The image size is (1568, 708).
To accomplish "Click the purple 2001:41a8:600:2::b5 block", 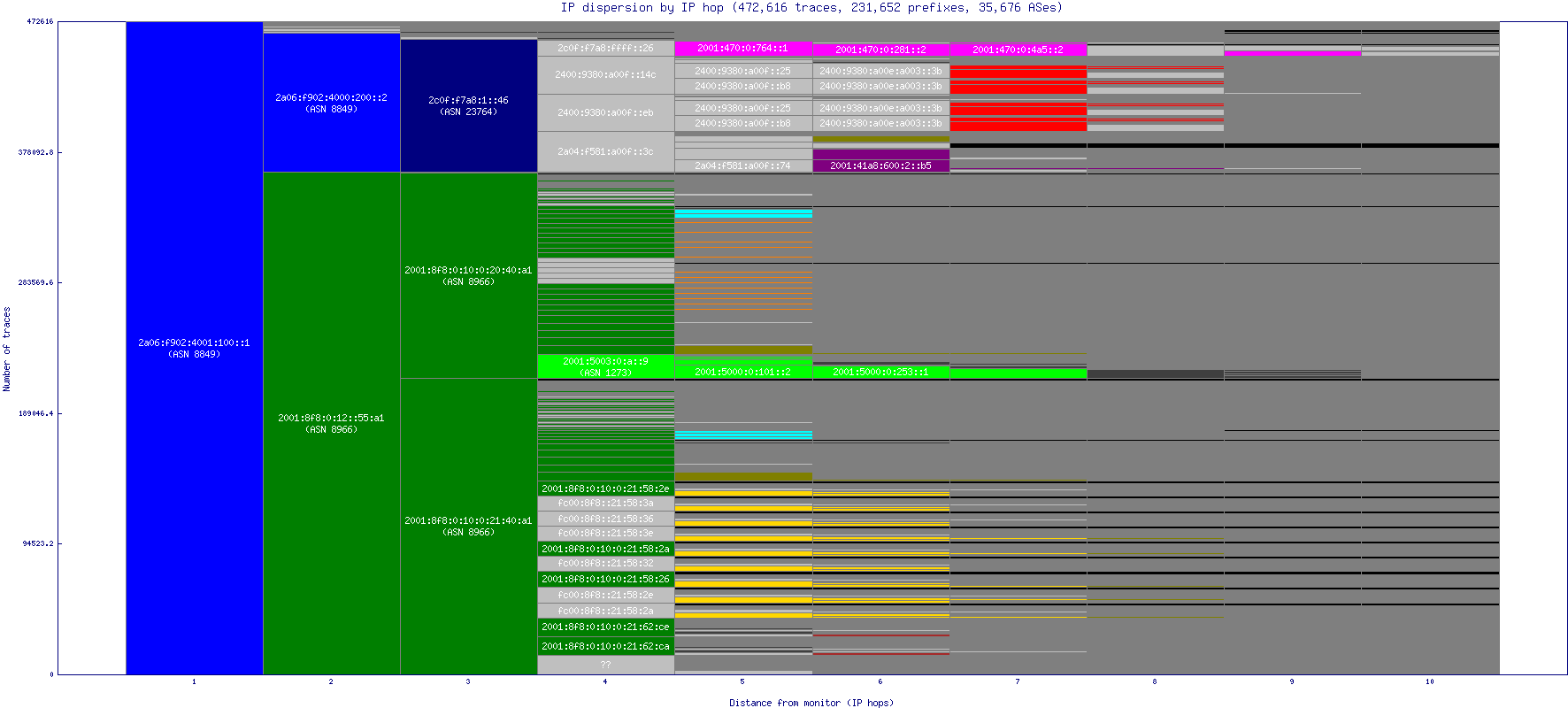I will pos(880,165).
